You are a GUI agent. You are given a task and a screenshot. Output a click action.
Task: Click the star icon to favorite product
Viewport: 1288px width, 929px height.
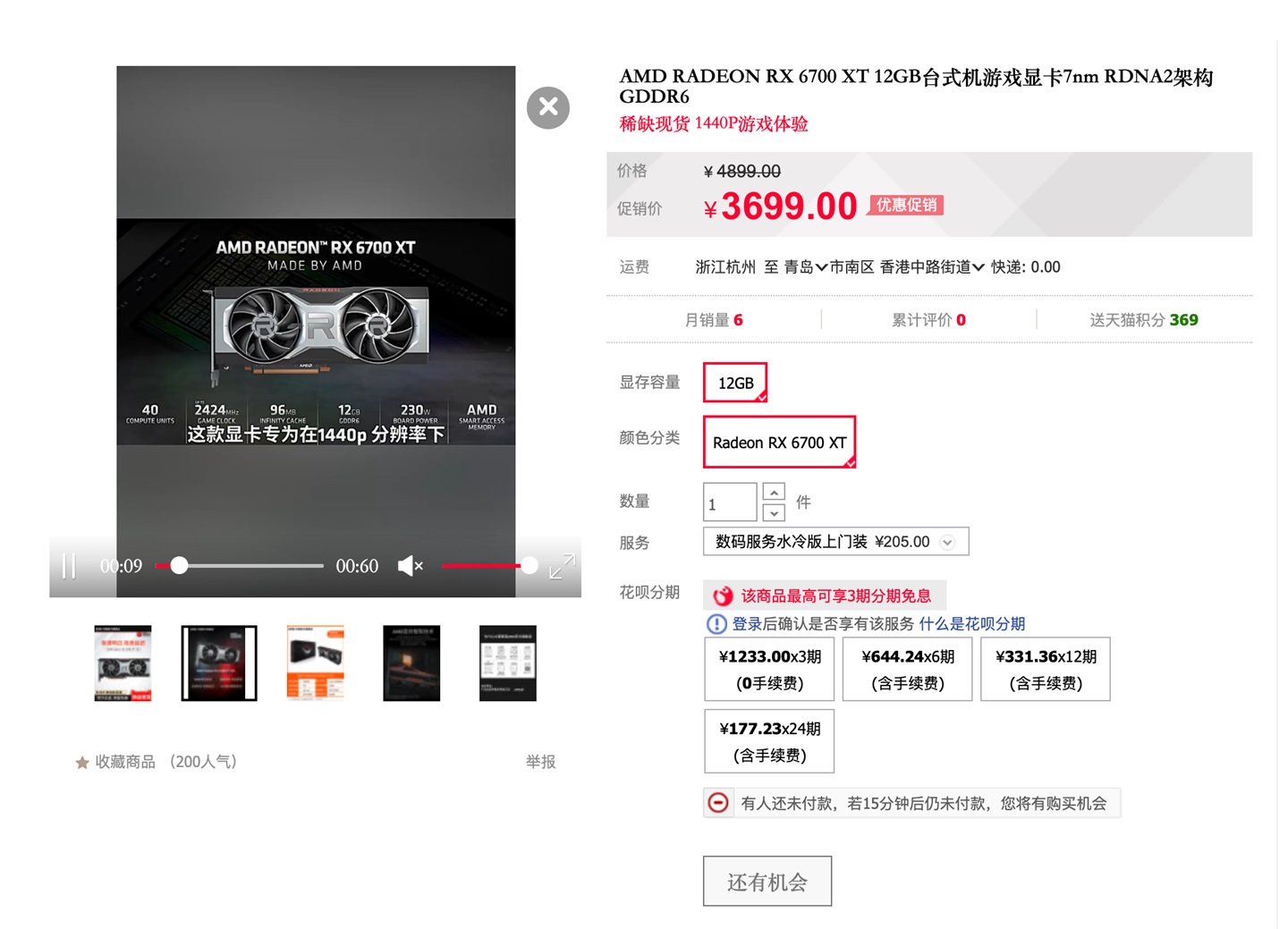(82, 763)
